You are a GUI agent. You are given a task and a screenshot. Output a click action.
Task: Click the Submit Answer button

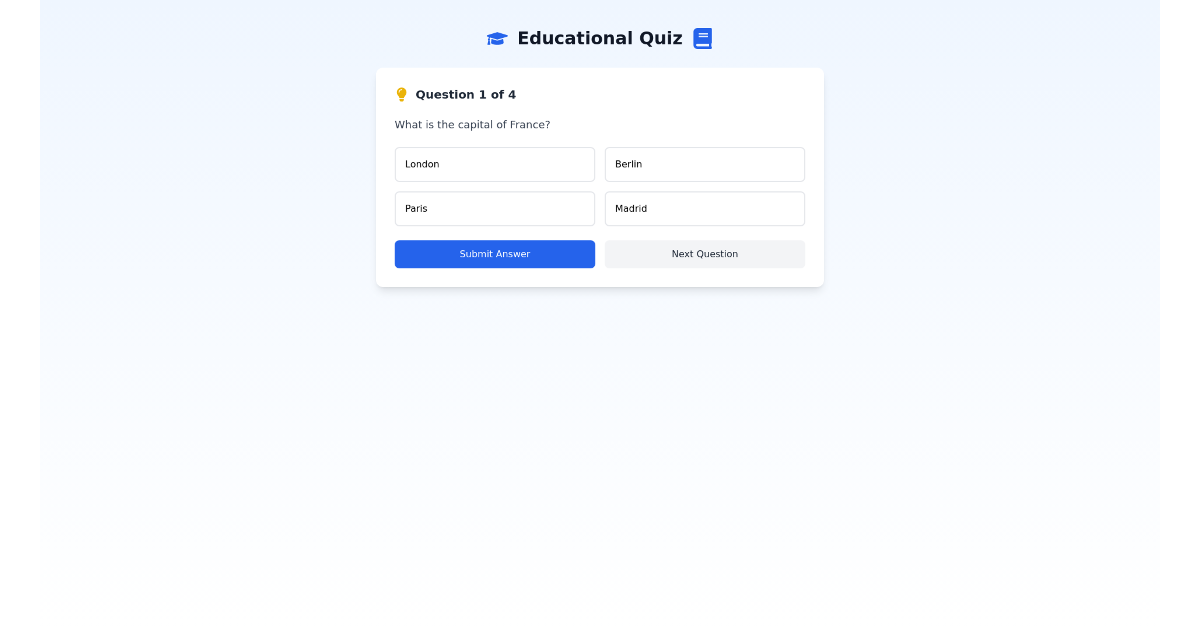click(495, 254)
